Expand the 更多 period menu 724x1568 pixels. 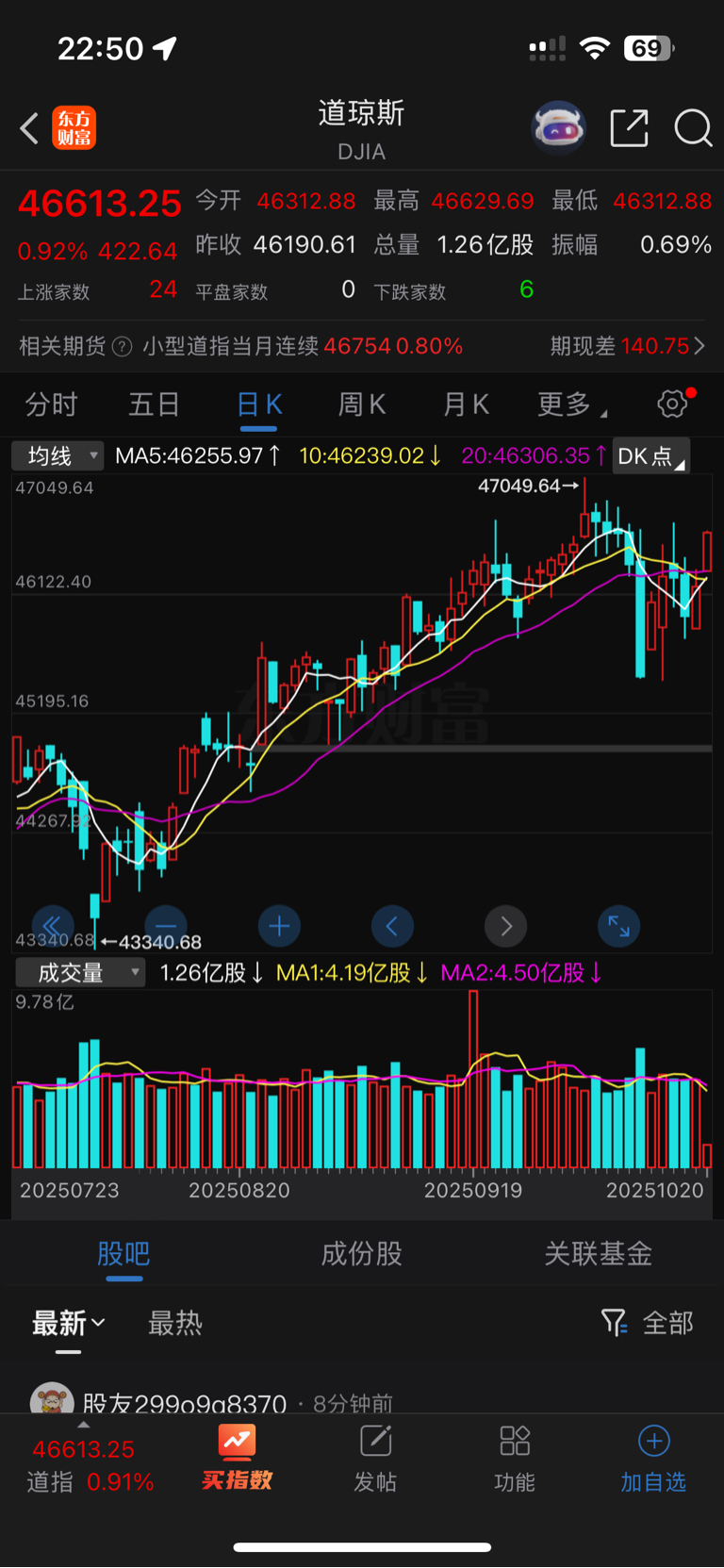coord(571,404)
